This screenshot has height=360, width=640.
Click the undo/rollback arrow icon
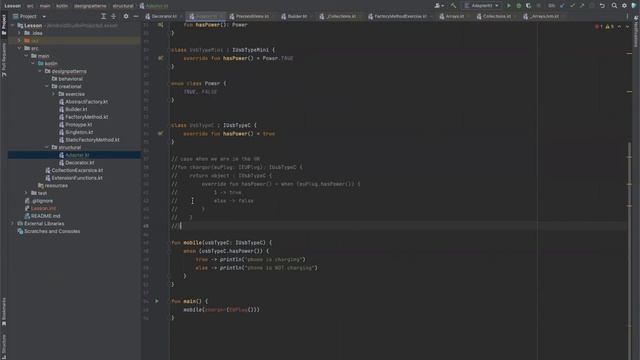[602, 6]
